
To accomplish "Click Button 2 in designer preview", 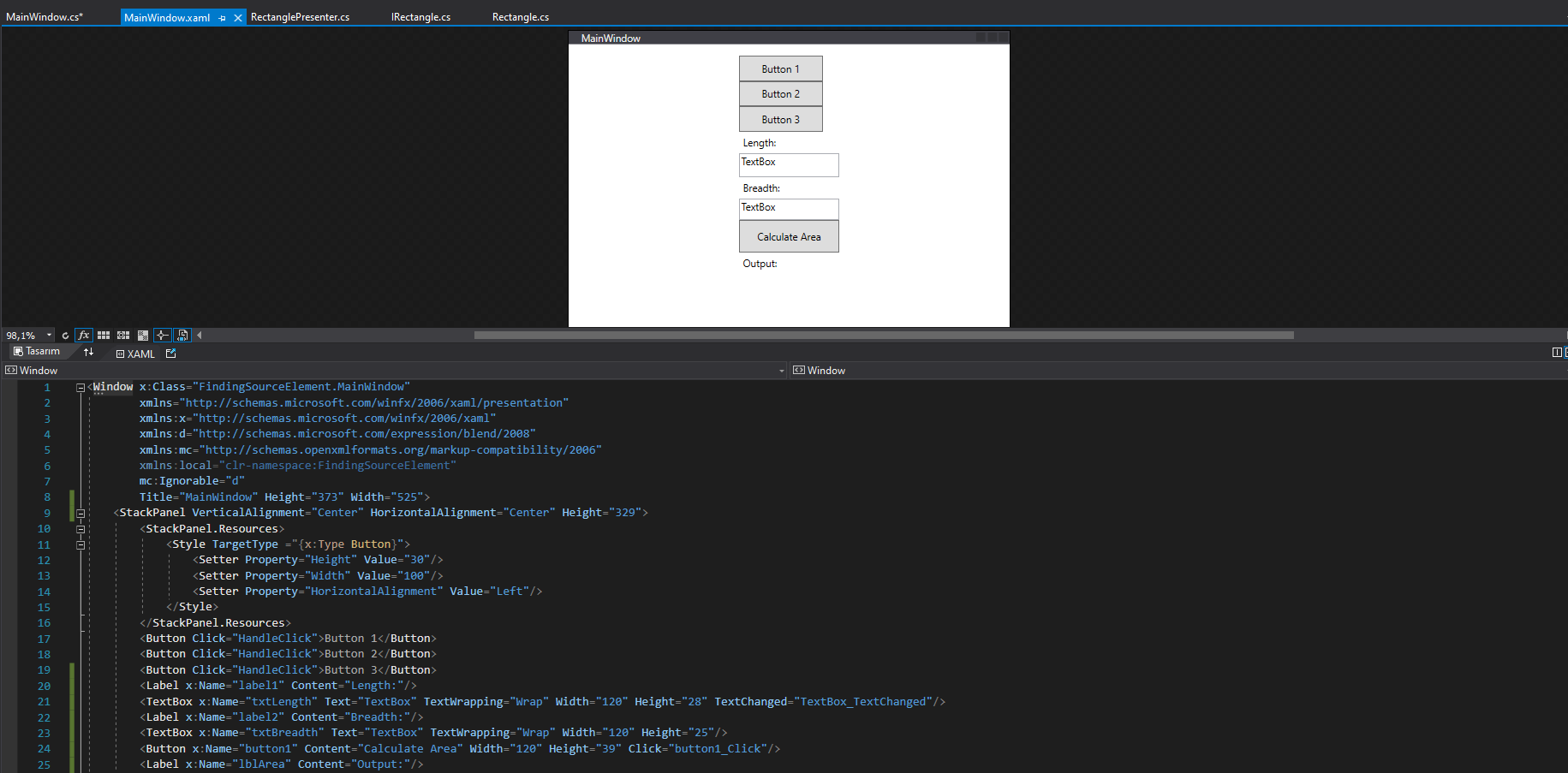I will click(781, 94).
